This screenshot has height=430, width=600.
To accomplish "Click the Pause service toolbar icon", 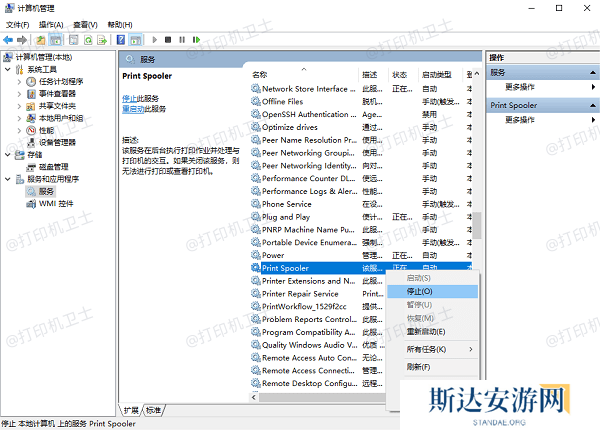I will [181, 40].
